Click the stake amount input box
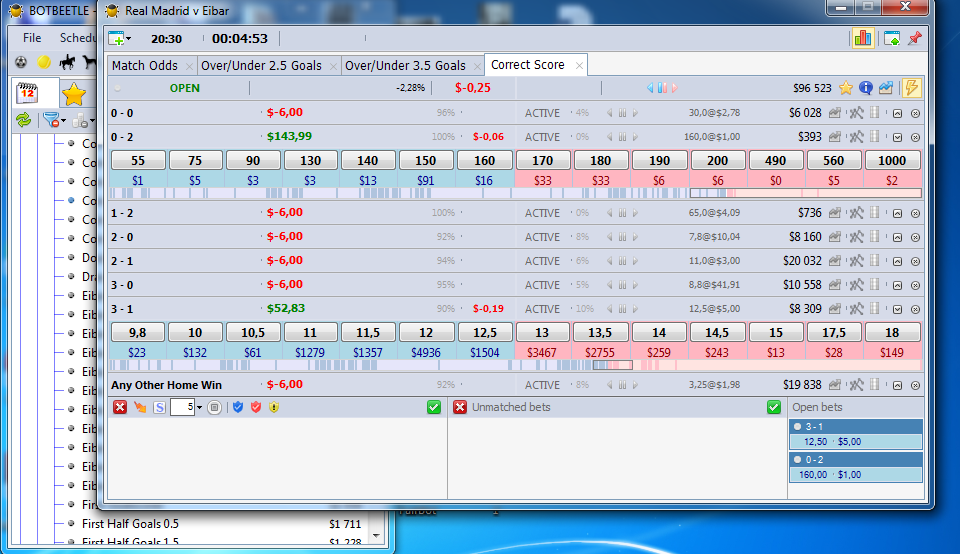 point(182,408)
